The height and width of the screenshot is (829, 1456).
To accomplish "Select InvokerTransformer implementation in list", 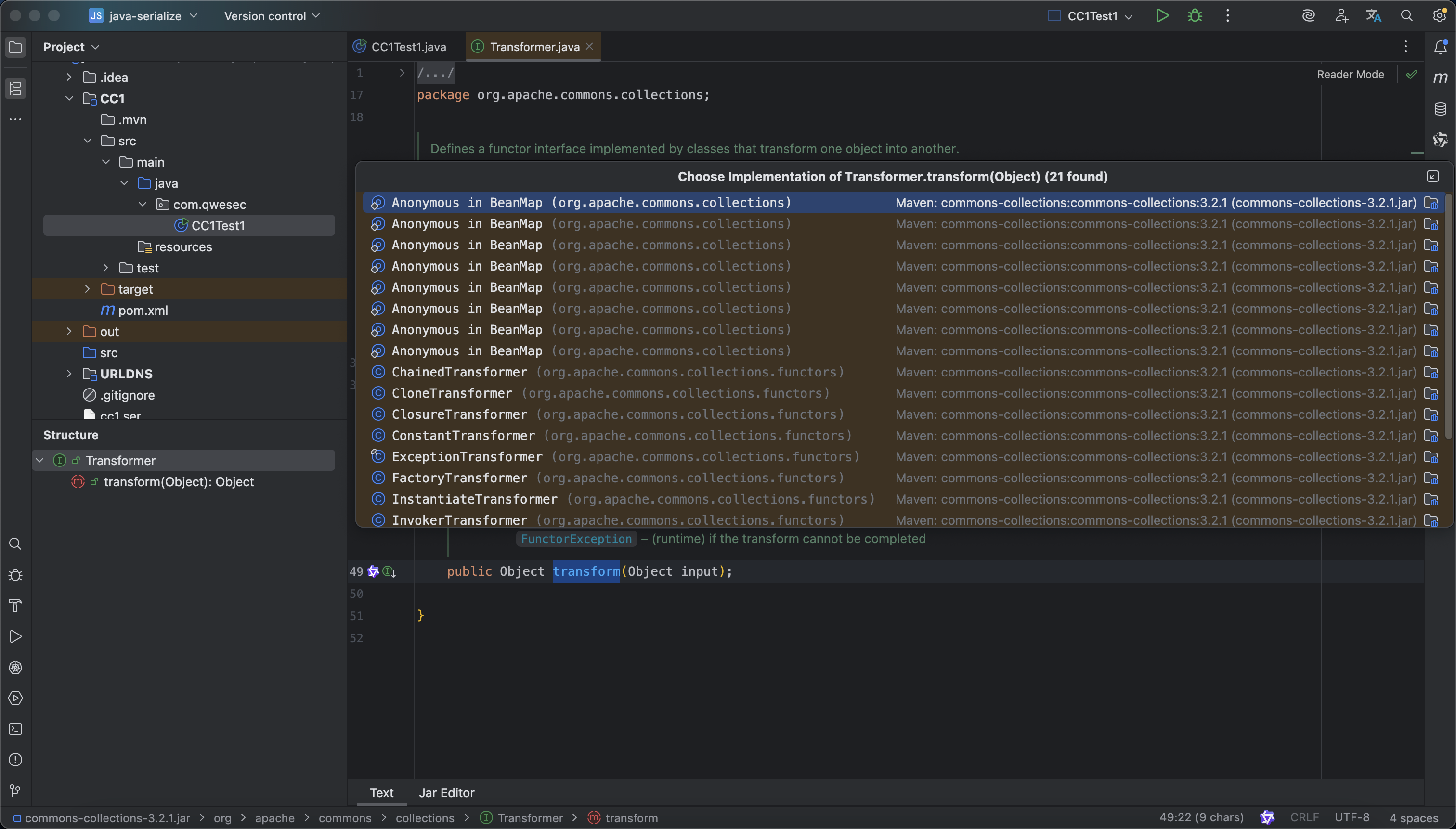I will pos(459,520).
